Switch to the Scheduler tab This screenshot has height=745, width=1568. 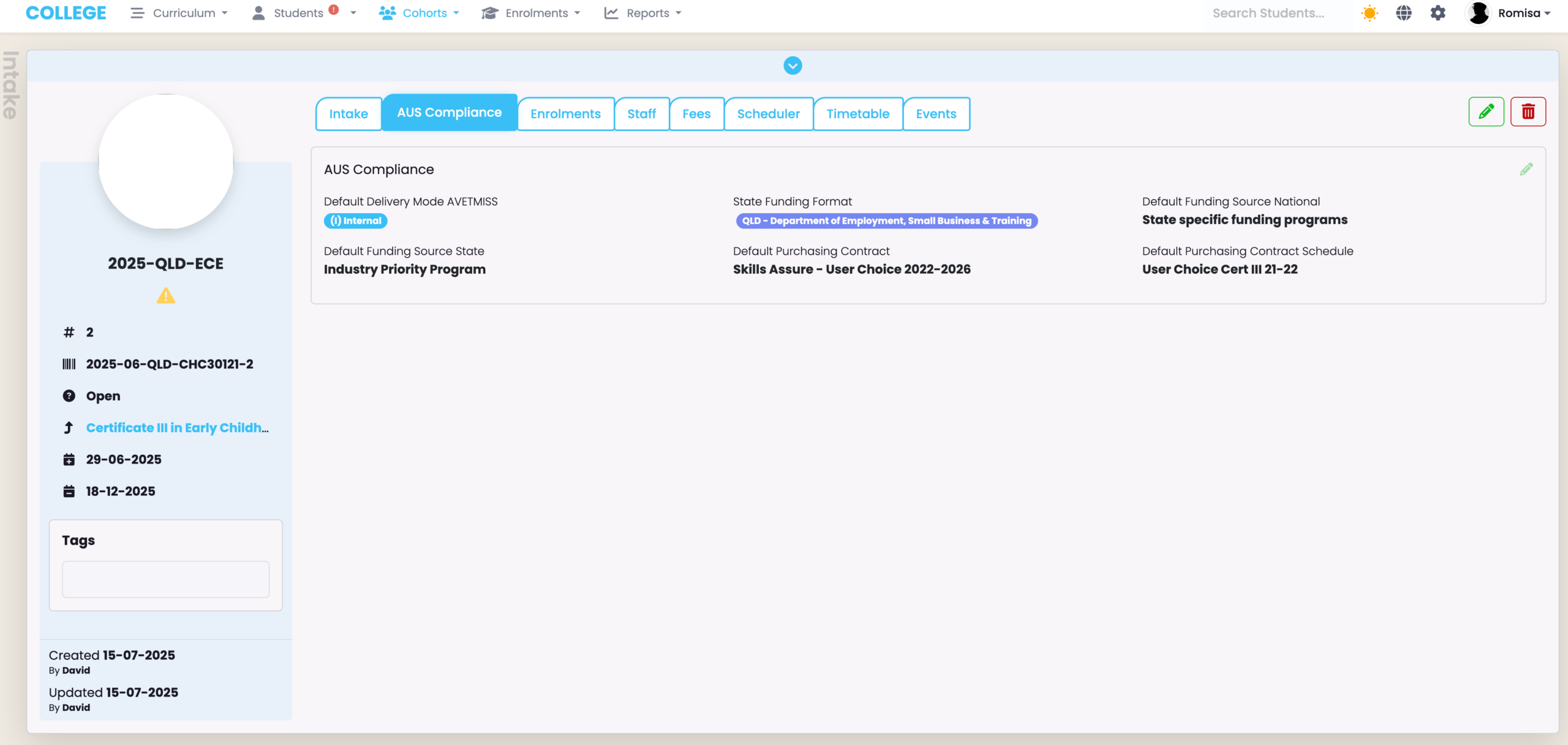[x=768, y=114]
